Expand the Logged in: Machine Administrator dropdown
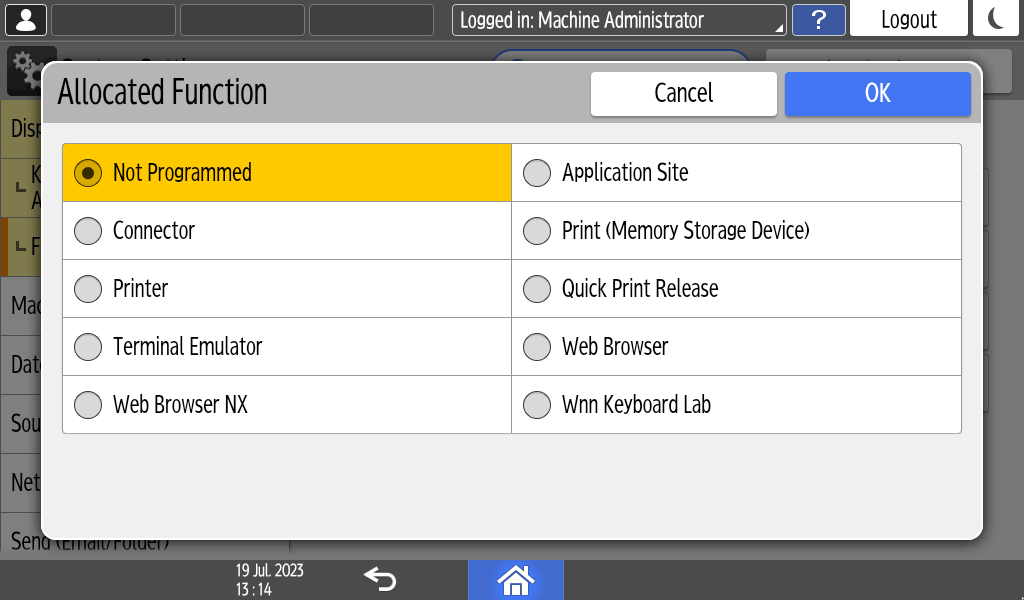Screen dimensions: 1024x600 (619, 20)
